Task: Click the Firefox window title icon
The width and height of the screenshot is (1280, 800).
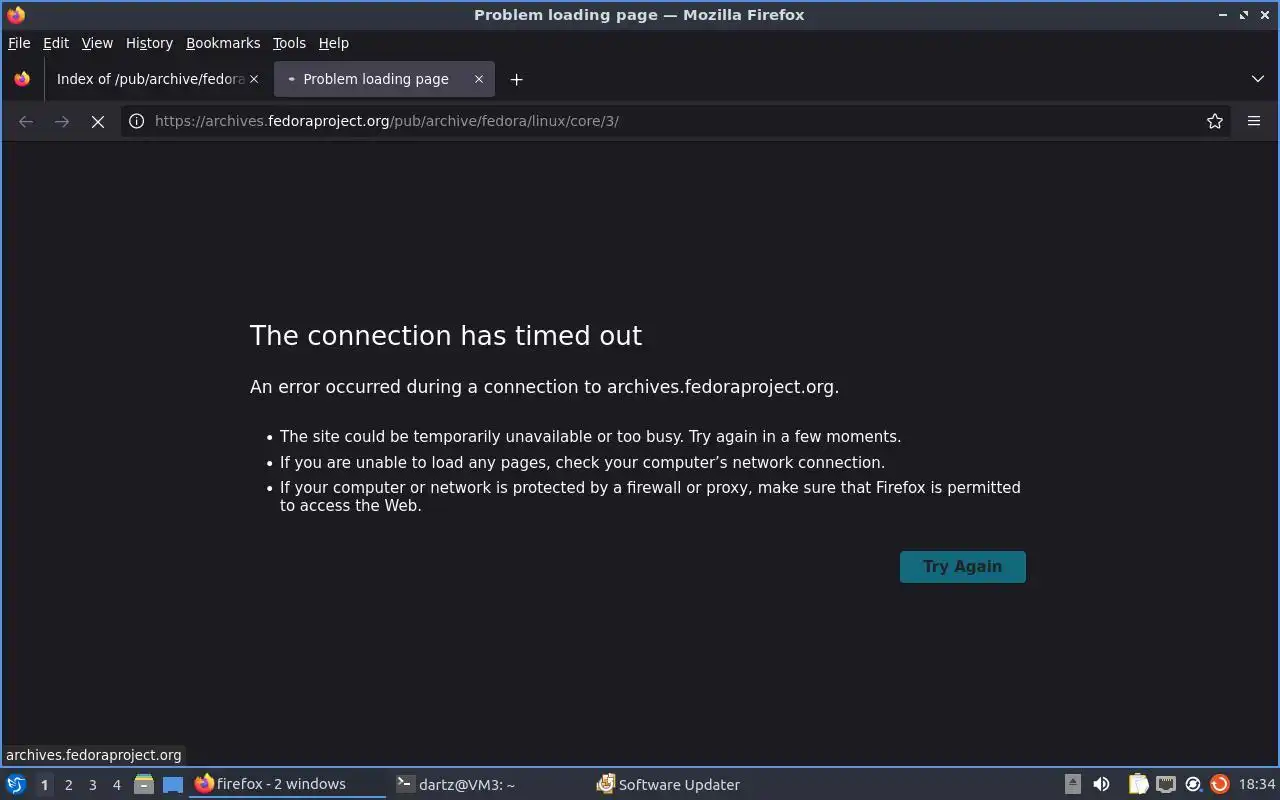Action: tap(16, 15)
